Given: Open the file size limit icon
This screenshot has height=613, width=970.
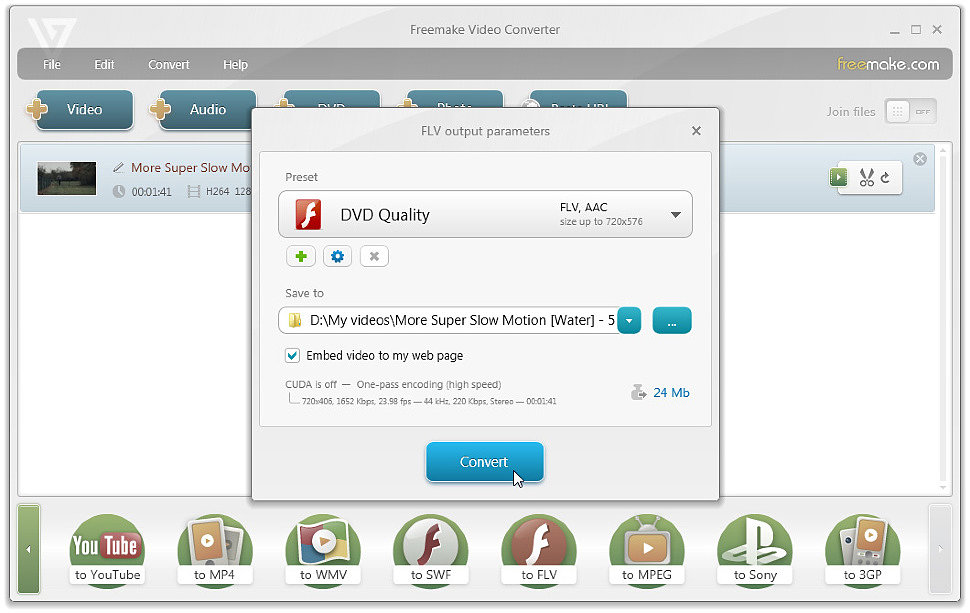Looking at the screenshot, I should tap(638, 393).
